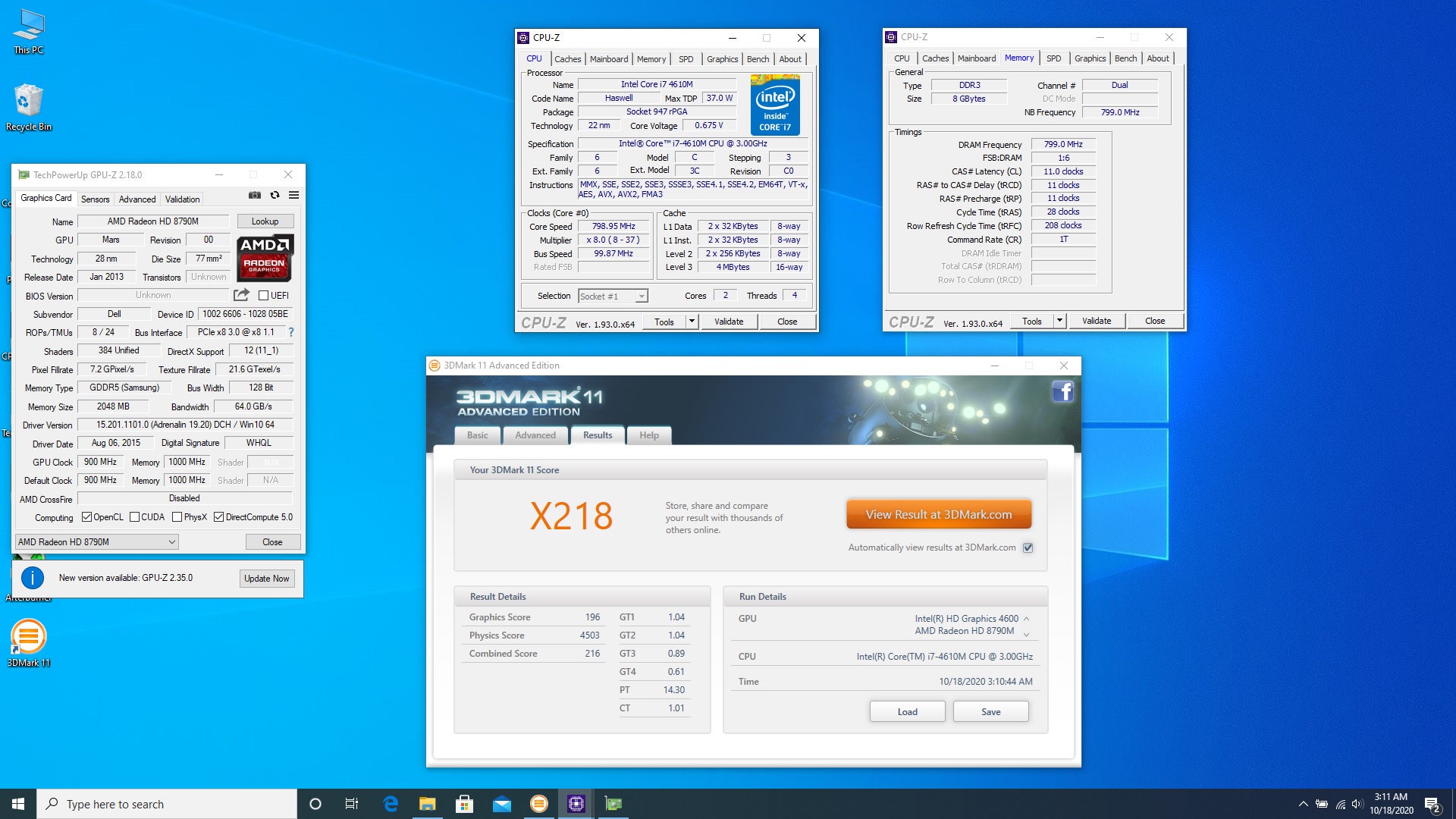The image size is (1456, 819).
Task: Click the Tools button in CPU-Z CPU window
Action: (x=664, y=322)
